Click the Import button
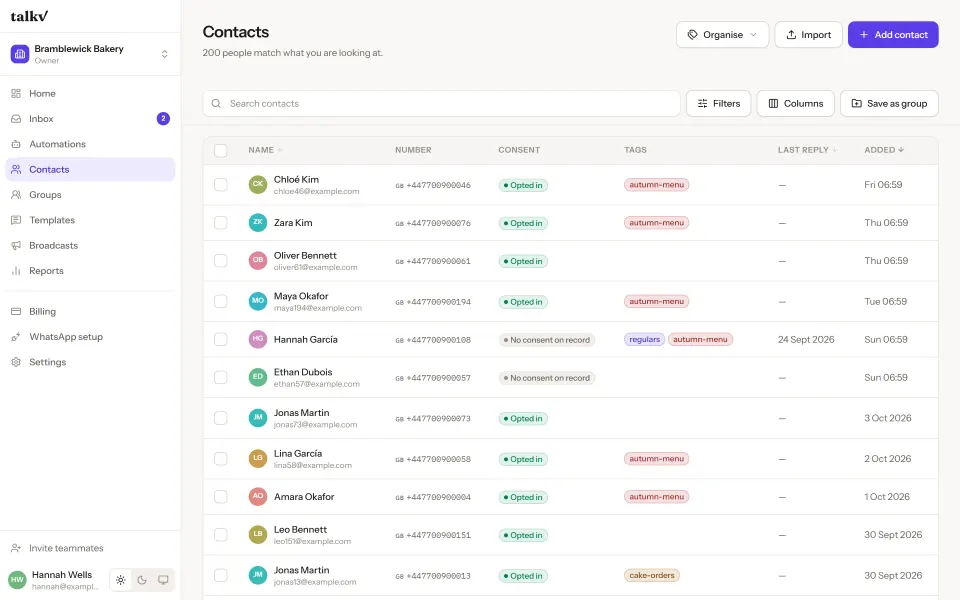 (x=808, y=35)
